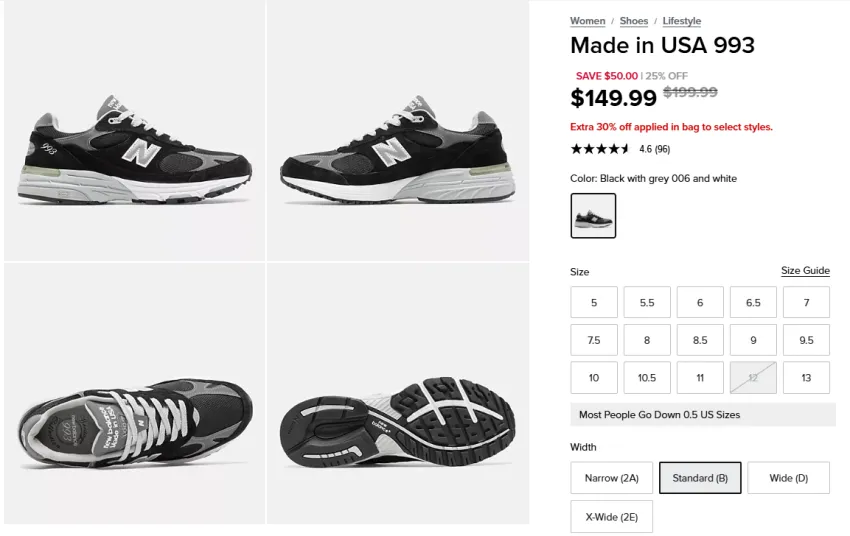Select the Standard (B) width option
This screenshot has height=536, width=850.
700,478
